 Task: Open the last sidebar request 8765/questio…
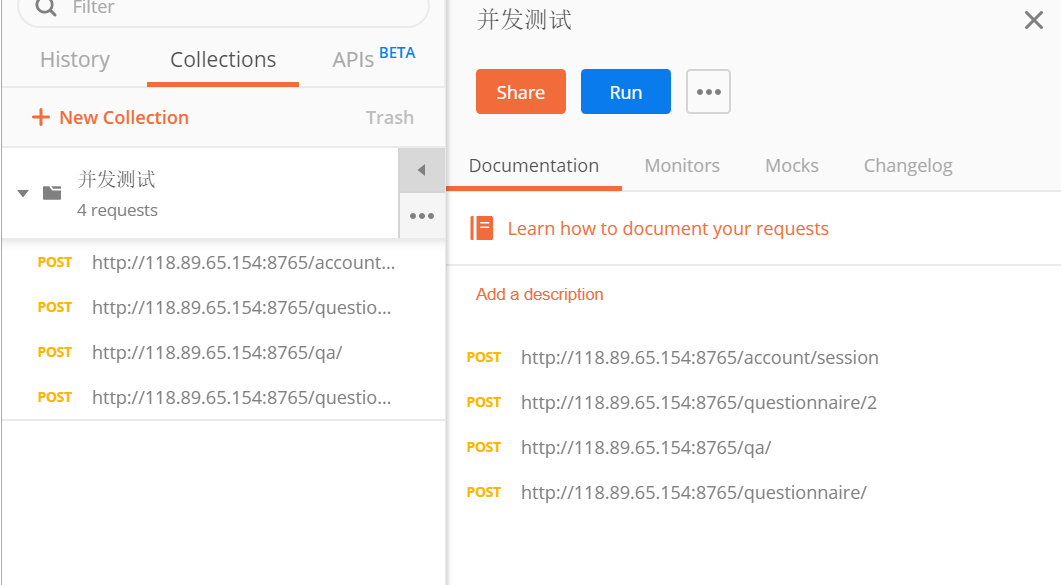[x=223, y=397]
